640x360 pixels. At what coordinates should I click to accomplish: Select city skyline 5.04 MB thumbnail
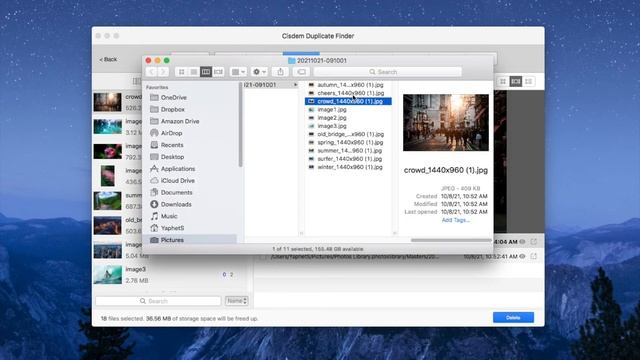107,250
